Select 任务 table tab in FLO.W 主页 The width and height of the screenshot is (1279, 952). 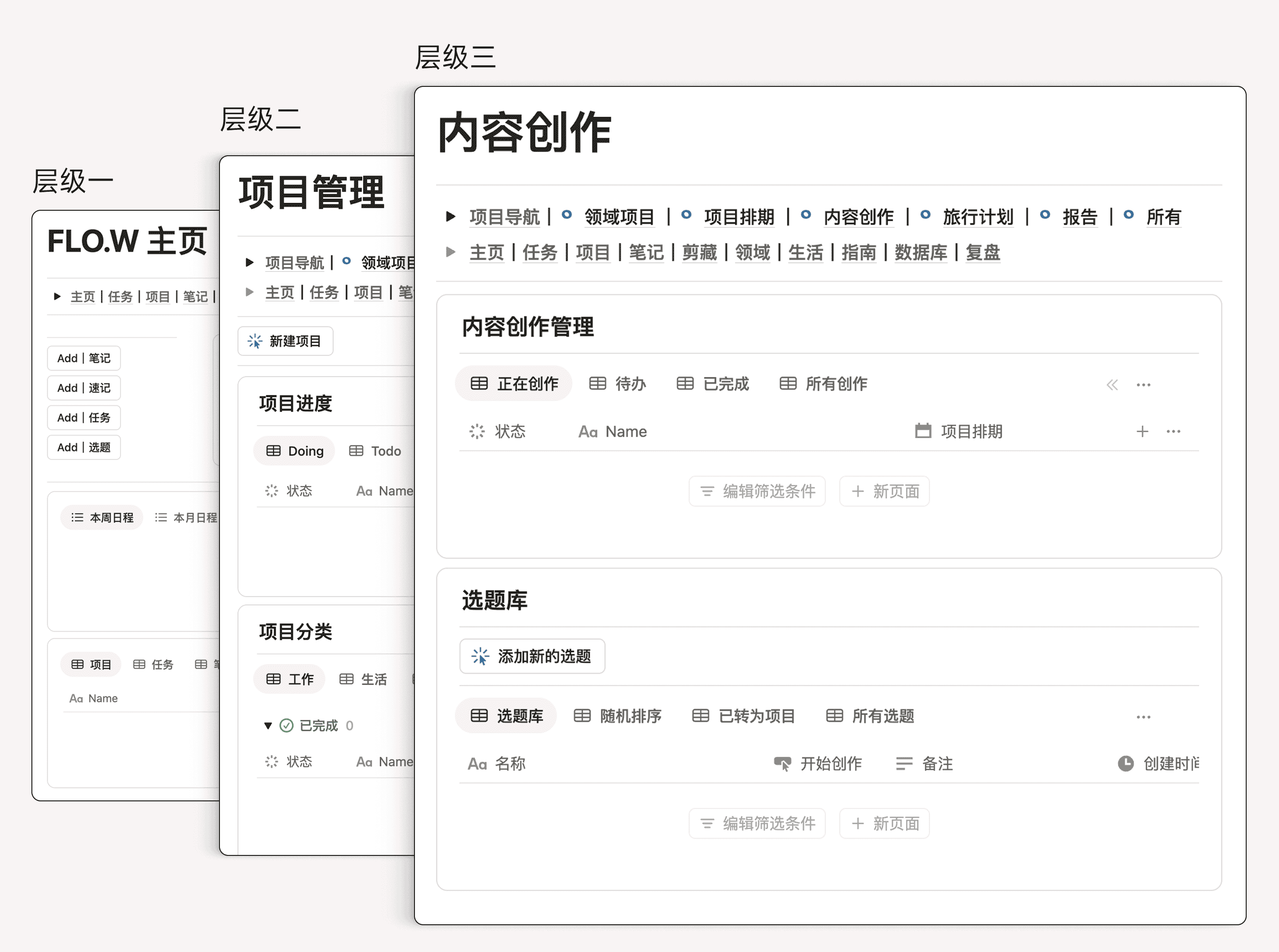point(152,665)
